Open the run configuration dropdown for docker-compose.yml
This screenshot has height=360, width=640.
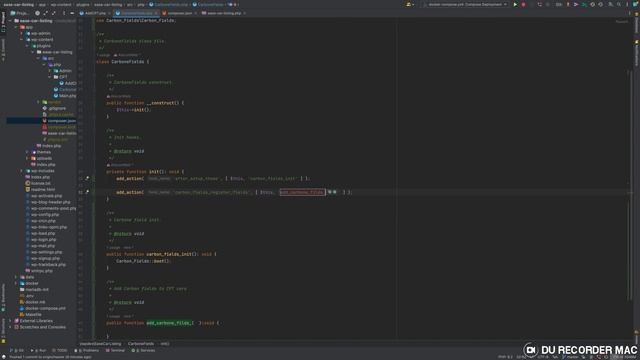(465, 4)
